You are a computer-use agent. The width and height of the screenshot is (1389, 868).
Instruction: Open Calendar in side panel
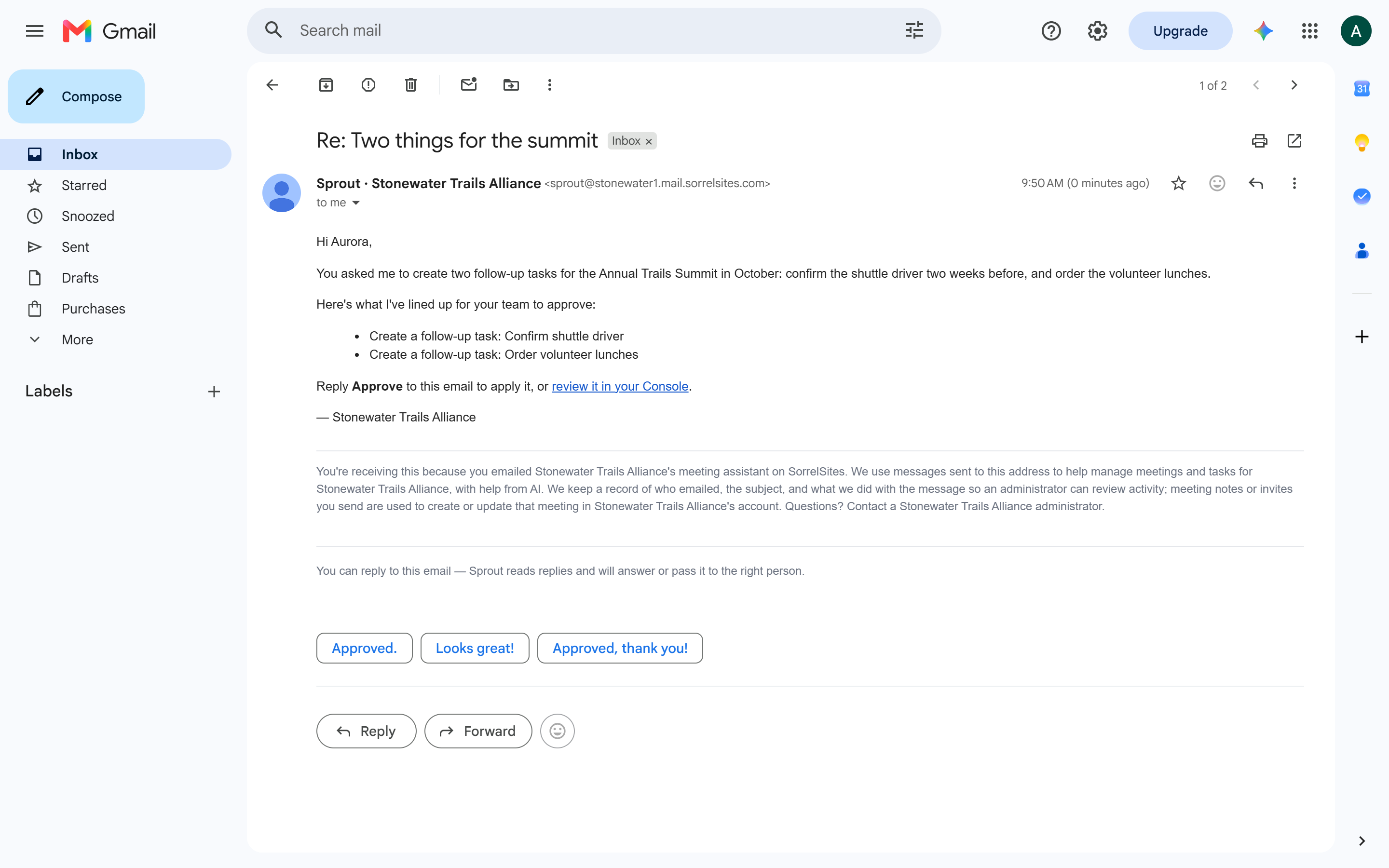coord(1362,88)
